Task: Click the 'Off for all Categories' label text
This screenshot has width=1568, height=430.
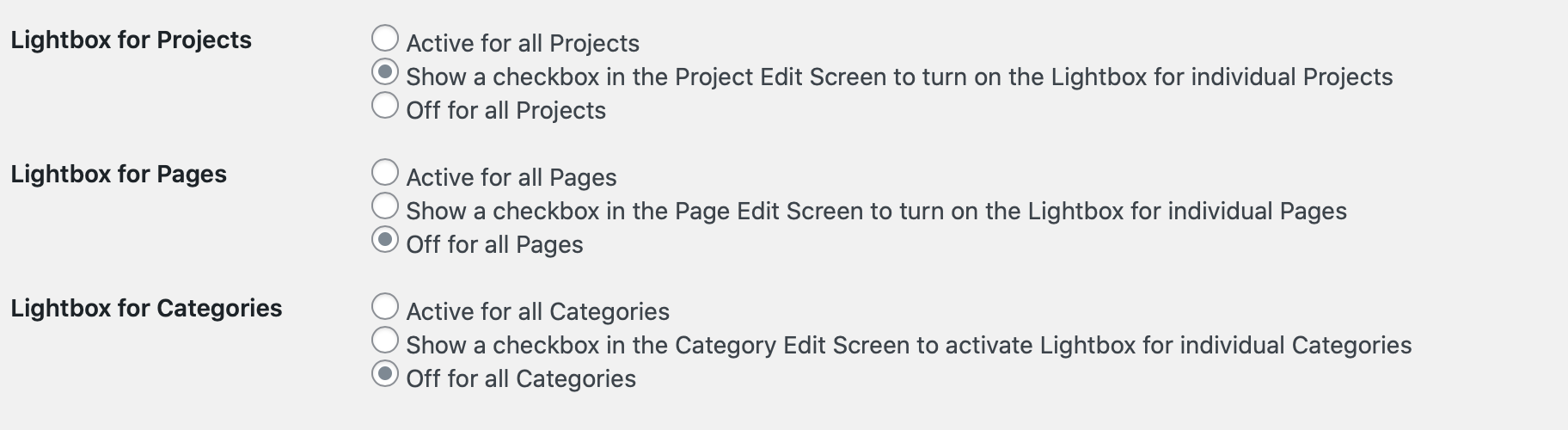Action: (521, 379)
